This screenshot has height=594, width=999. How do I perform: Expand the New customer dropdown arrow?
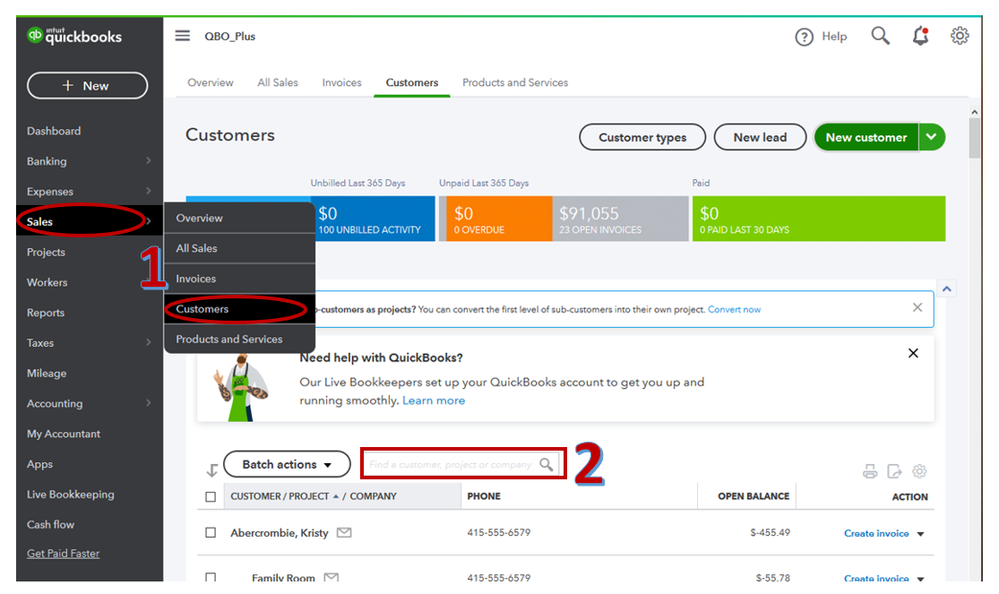(931, 137)
